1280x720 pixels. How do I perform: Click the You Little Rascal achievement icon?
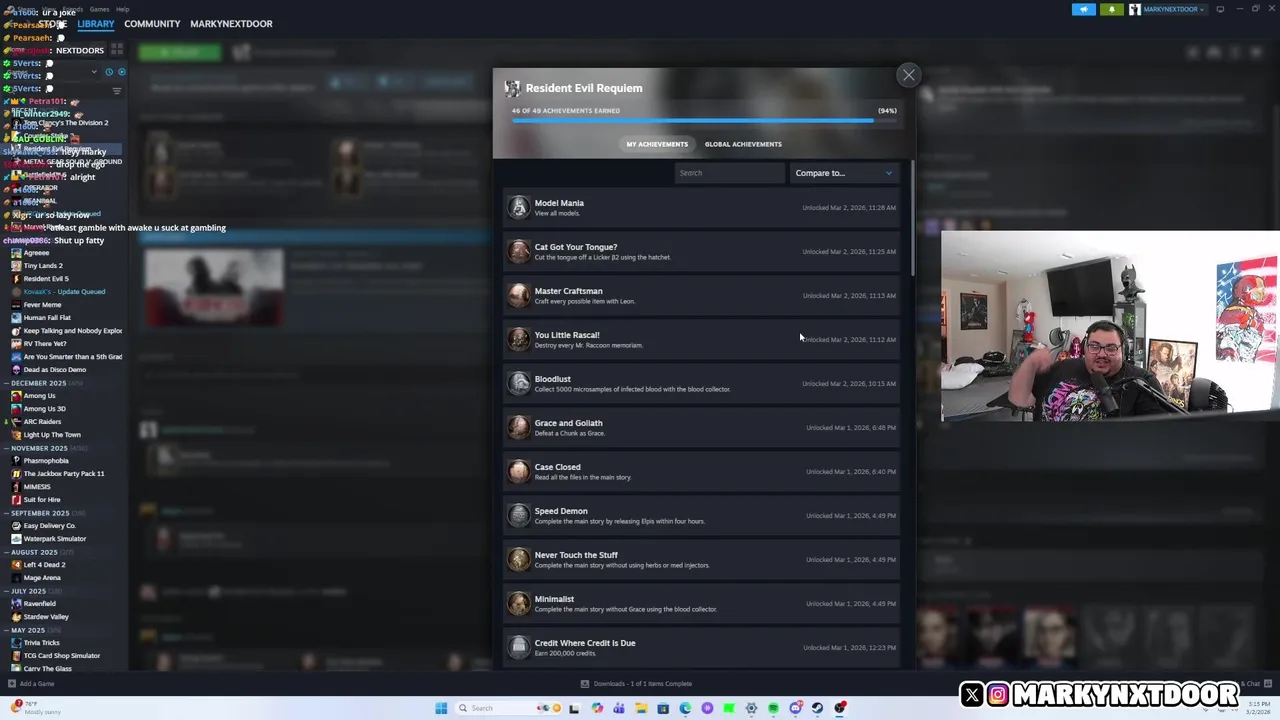pyautogui.click(x=518, y=339)
